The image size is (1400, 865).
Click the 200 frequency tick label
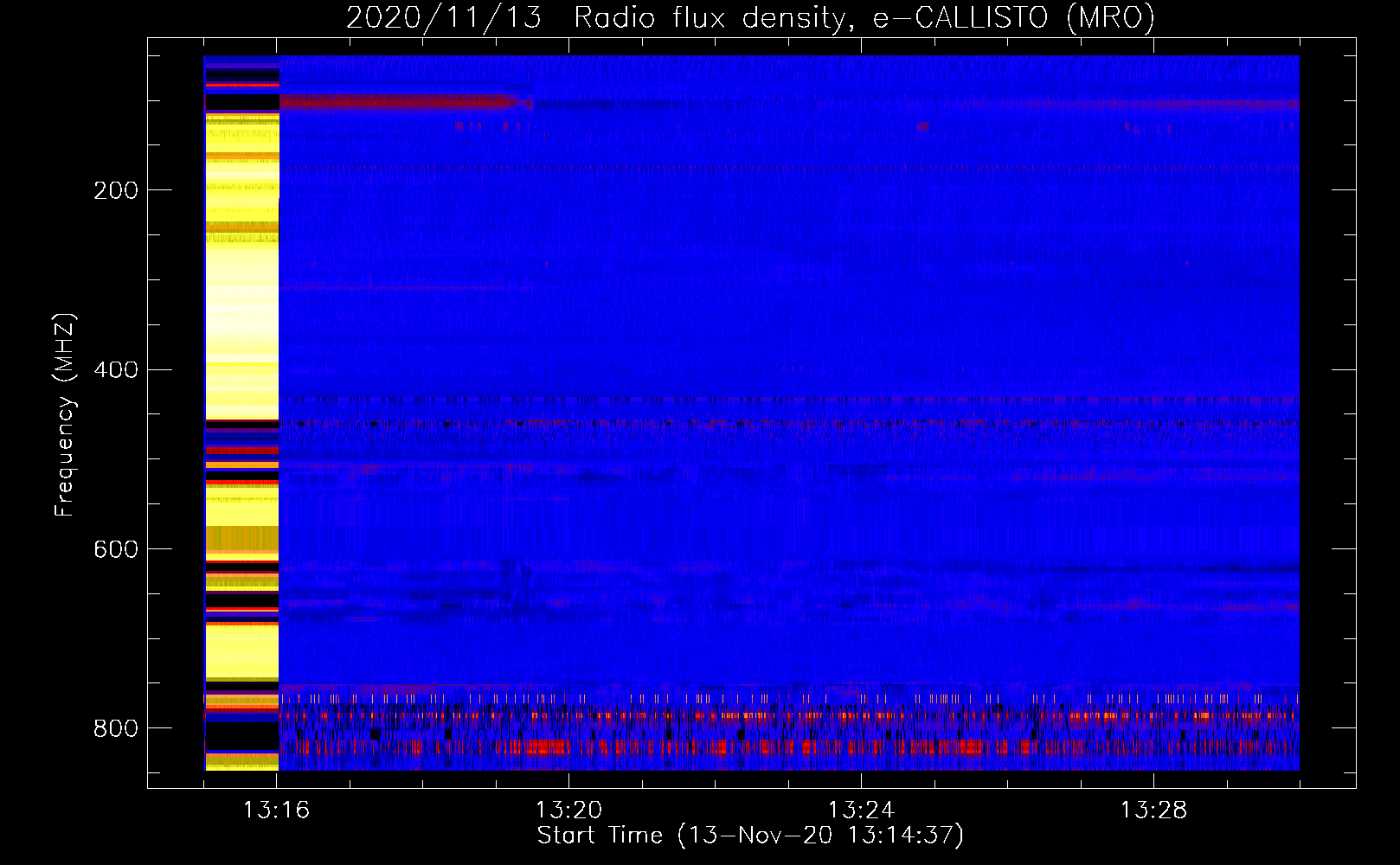point(116,190)
